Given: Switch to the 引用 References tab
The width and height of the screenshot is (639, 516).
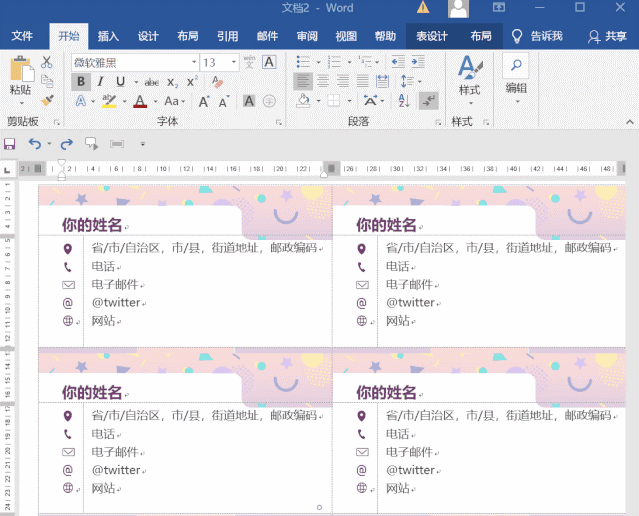Looking at the screenshot, I should tap(227, 36).
